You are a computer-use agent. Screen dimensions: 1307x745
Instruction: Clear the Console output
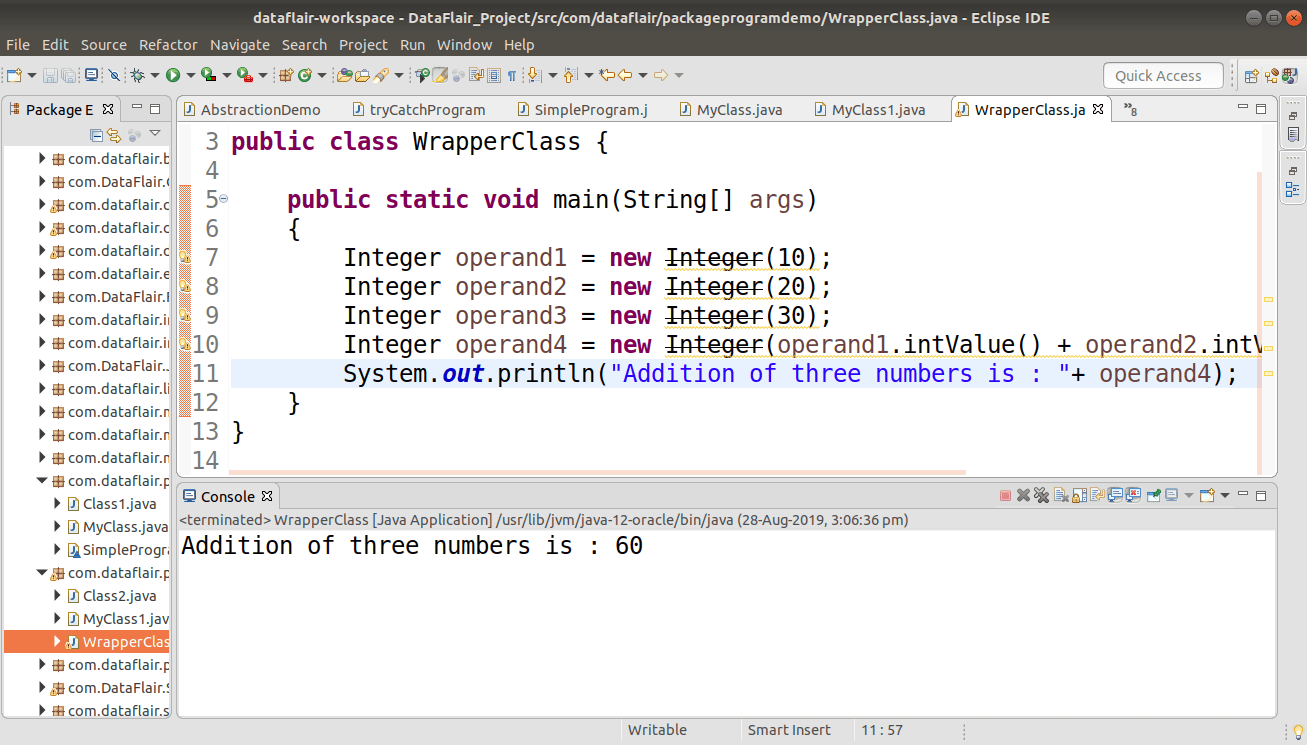coord(1060,497)
